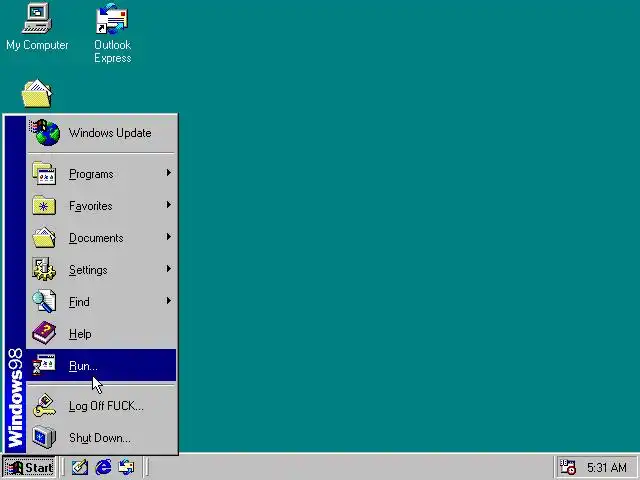640x480 pixels.
Task: Open the Find menu item
Action: [x=101, y=301]
